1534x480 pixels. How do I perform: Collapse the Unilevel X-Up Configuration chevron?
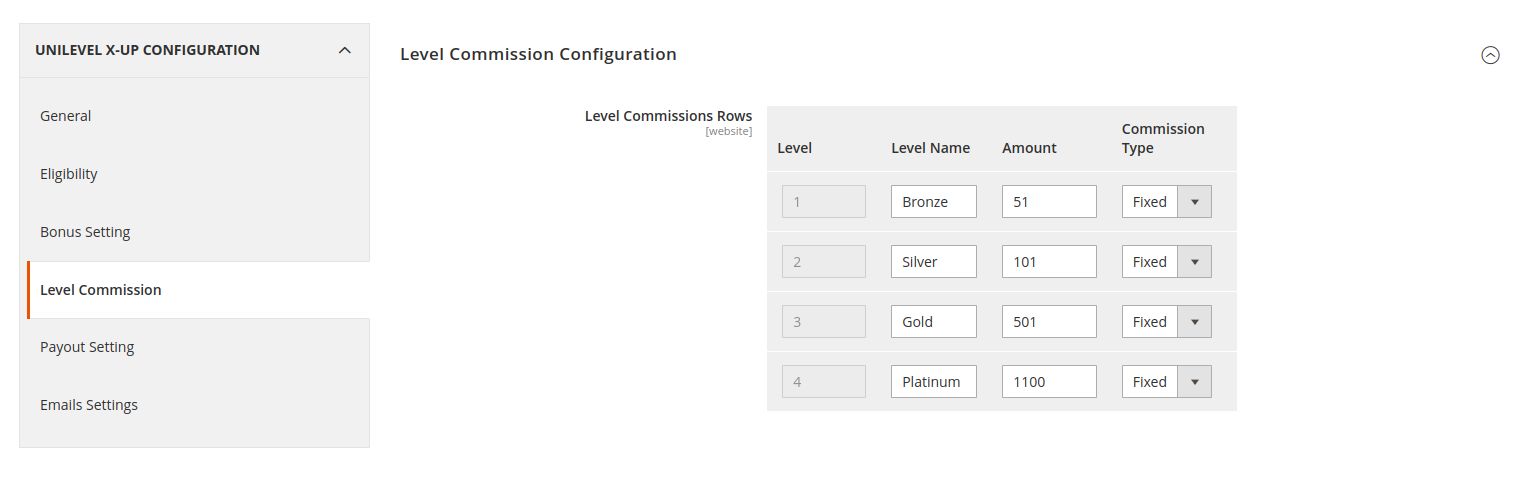345,50
